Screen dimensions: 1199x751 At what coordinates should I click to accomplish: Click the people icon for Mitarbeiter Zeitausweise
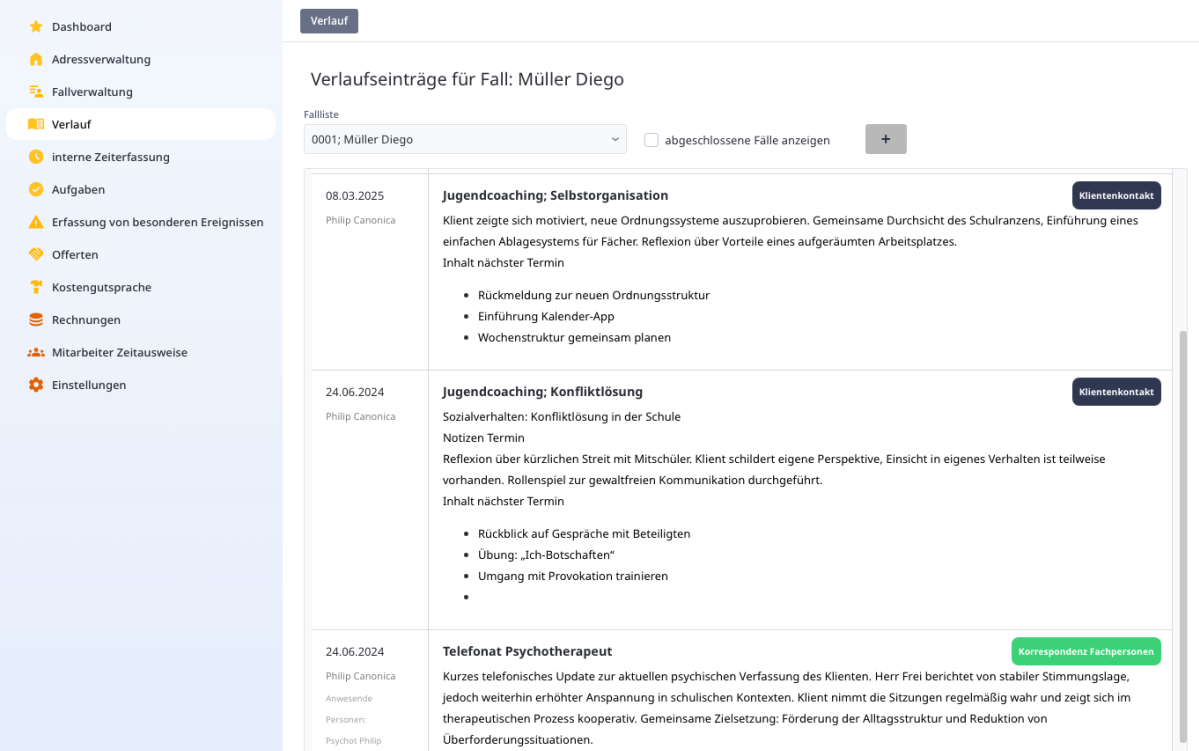coord(36,353)
